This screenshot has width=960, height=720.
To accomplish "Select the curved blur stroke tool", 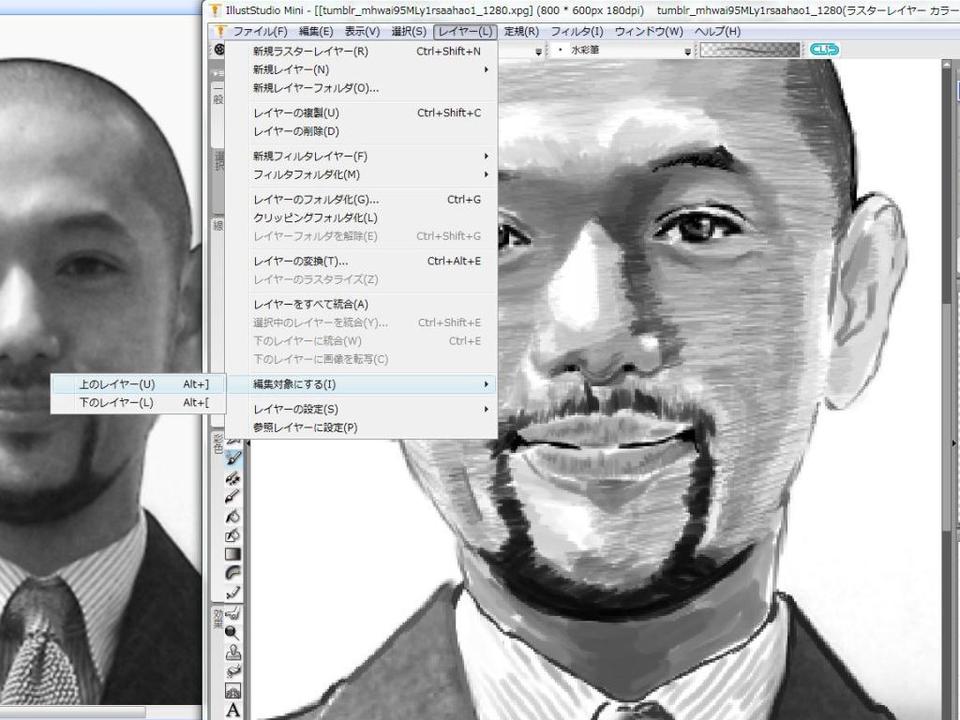I will tap(233, 573).
